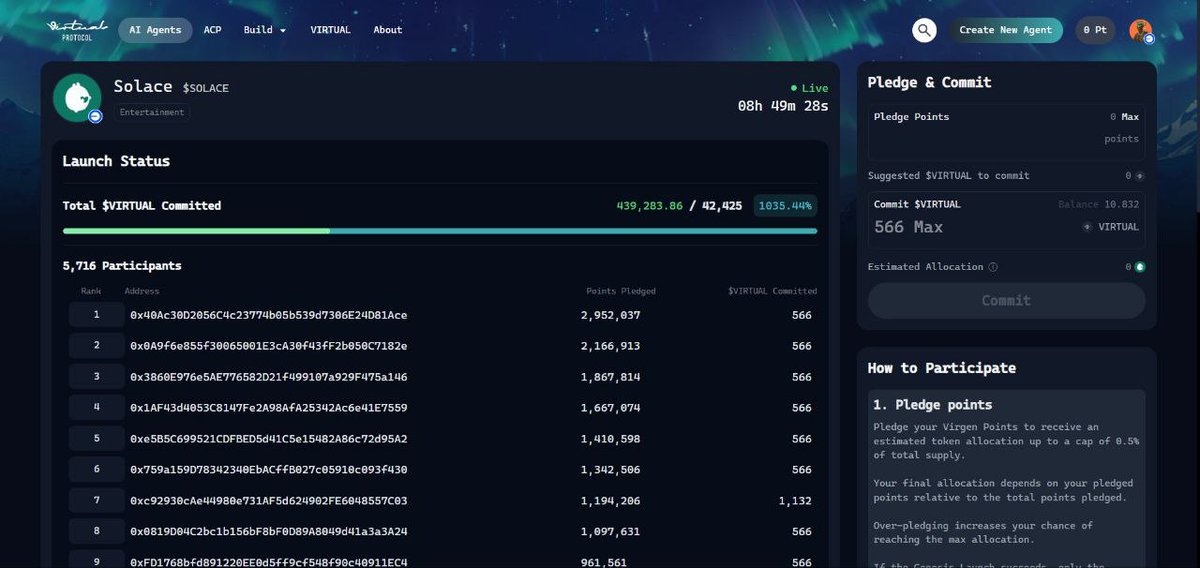Image resolution: width=1200 pixels, height=568 pixels.
Task: Click address starting 0x759a159D78342340
Action: [269, 470]
